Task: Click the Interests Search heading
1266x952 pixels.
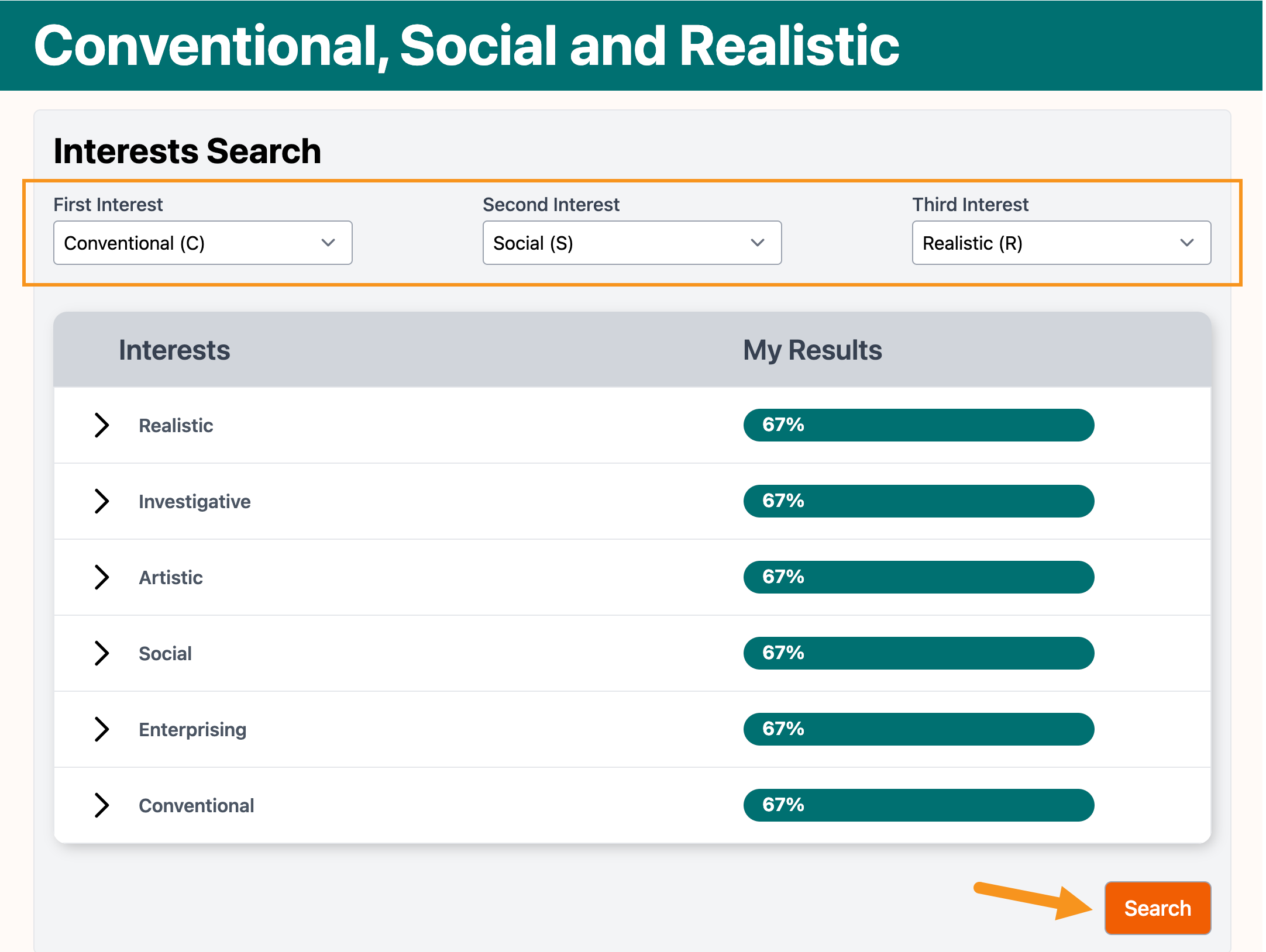Action: [x=187, y=151]
